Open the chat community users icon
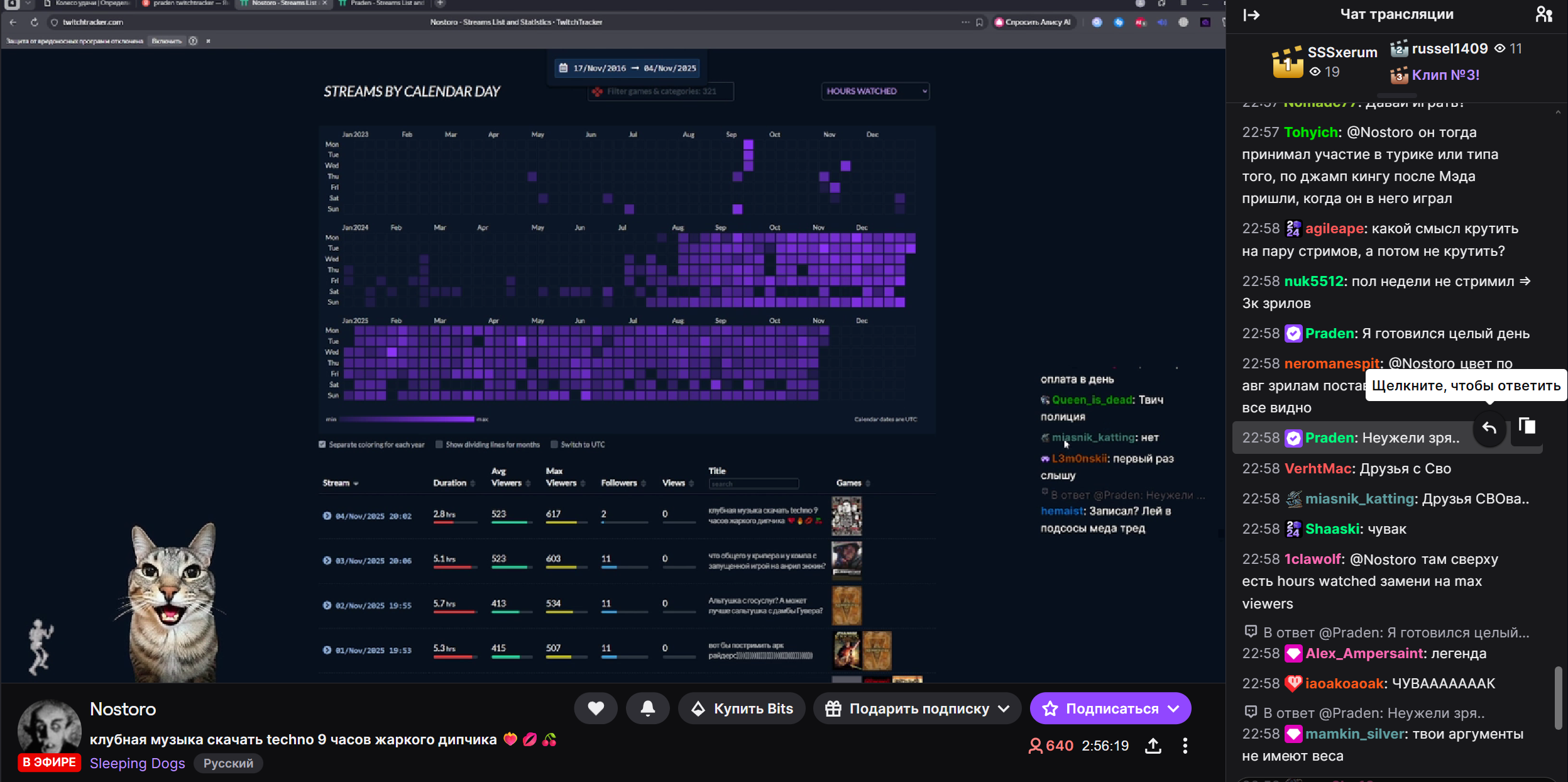1568x782 pixels. coord(1543,14)
